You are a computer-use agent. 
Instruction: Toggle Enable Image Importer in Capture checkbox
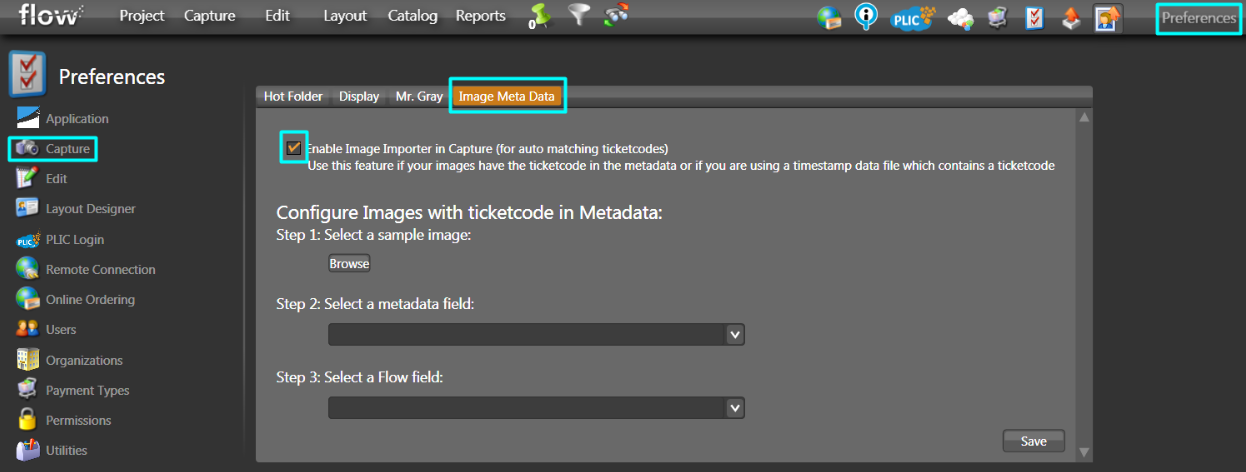coord(294,148)
